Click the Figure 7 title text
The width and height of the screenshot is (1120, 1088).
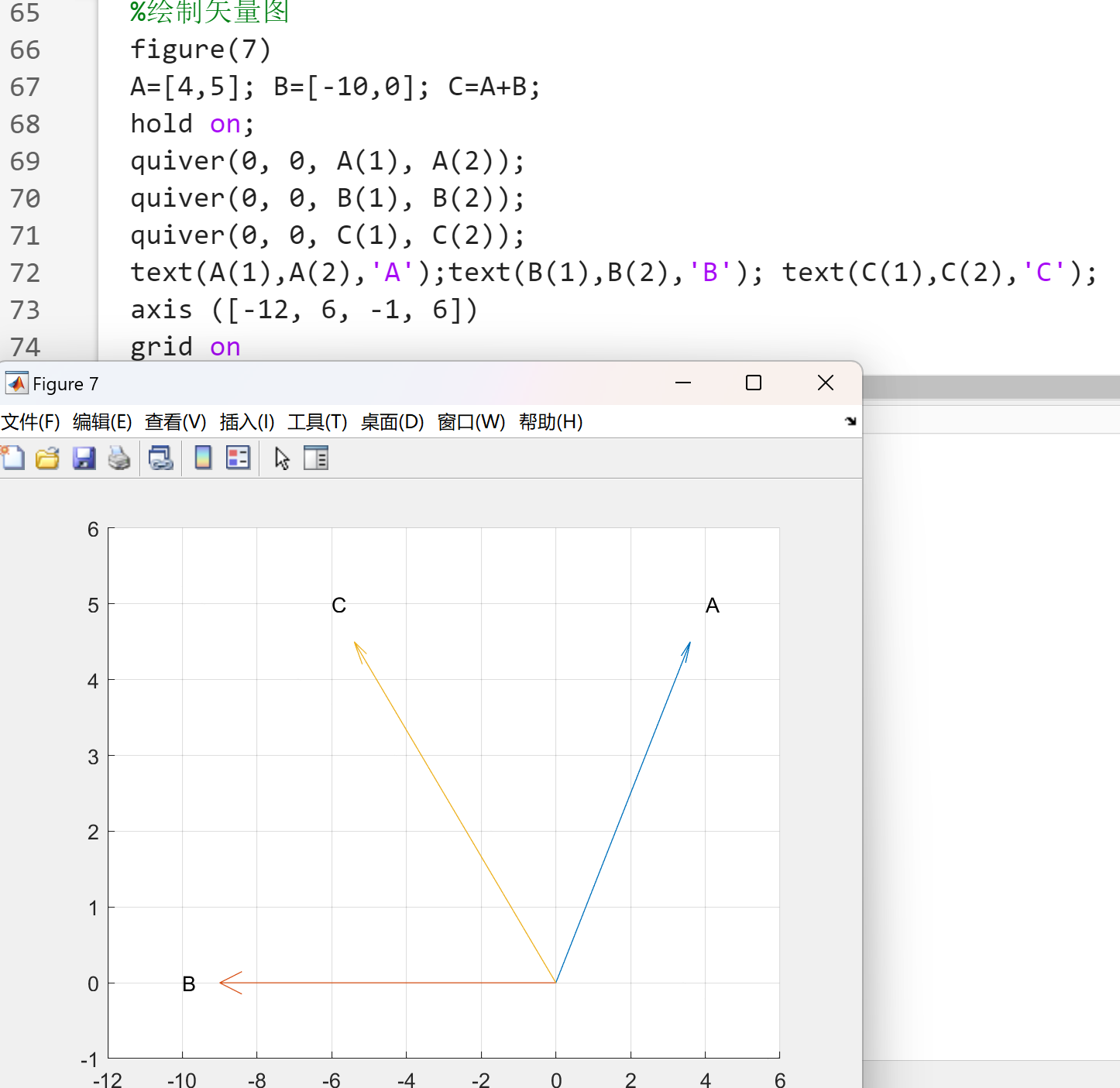[x=66, y=384]
